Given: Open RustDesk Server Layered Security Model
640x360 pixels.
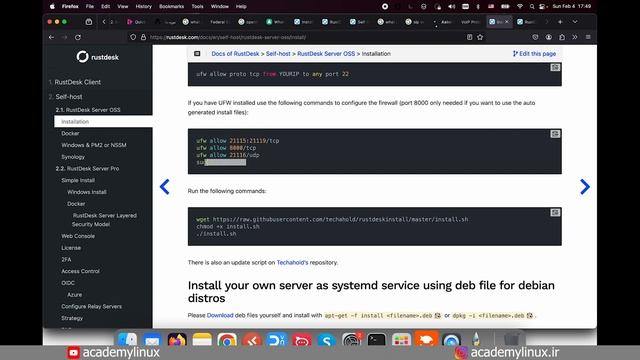Looking at the screenshot, I should (x=104, y=220).
